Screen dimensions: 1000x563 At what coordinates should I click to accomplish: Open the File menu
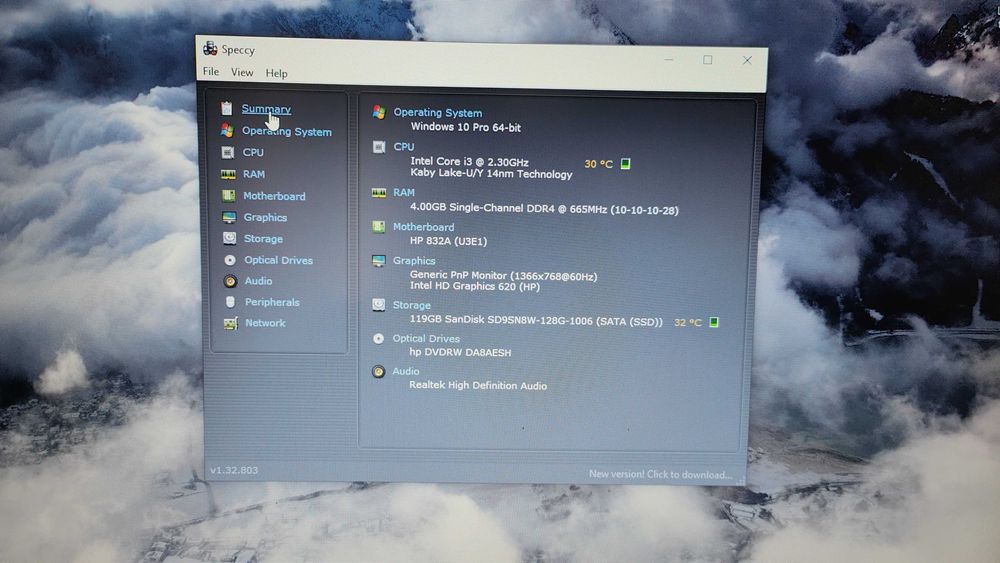point(211,71)
